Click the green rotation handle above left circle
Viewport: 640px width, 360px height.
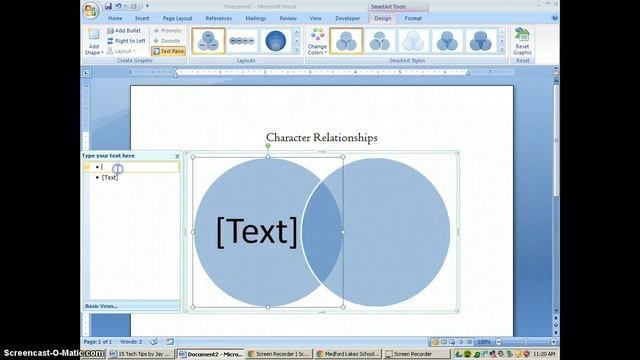(x=268, y=146)
